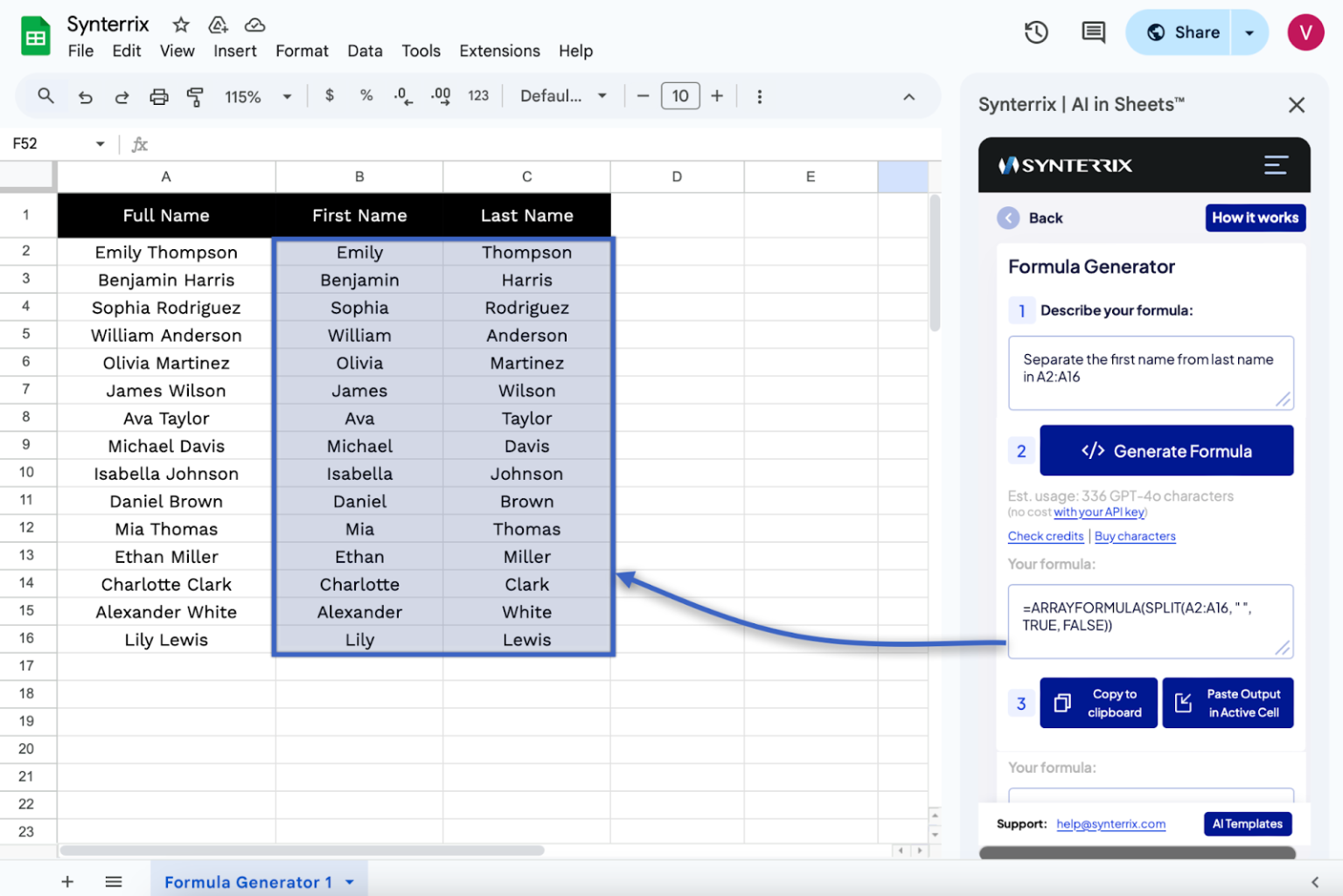Open the zoom level 115% dropdown
This screenshot has width=1343, height=896.
[x=257, y=96]
